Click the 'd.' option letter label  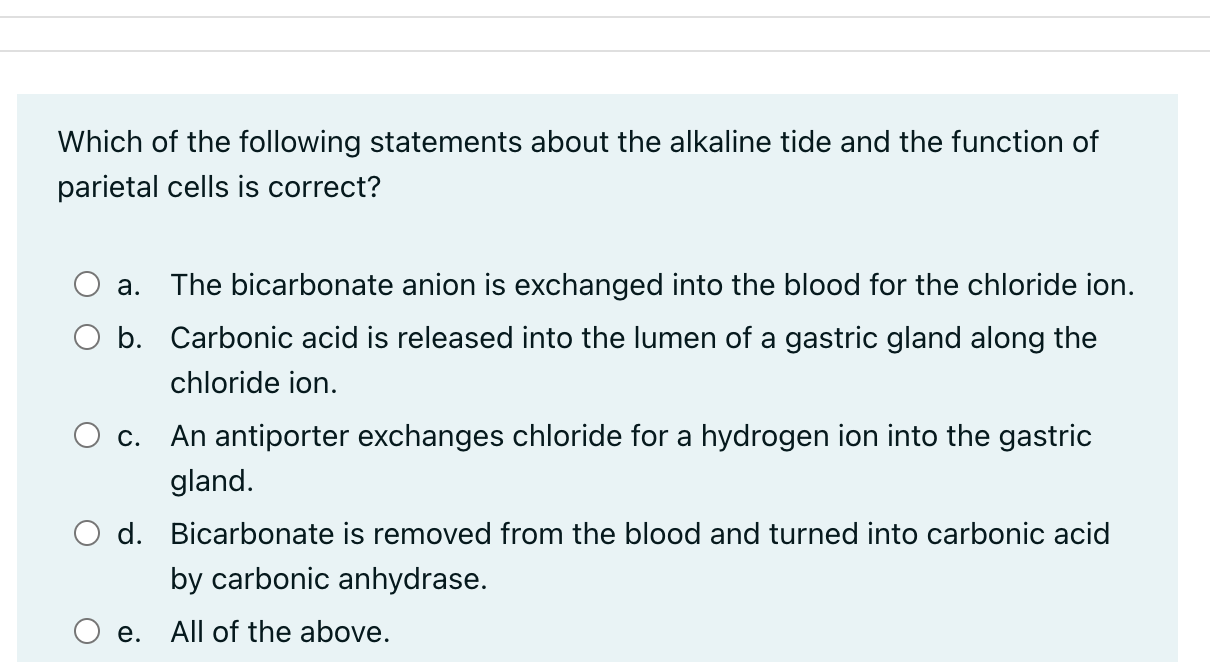pyautogui.click(x=128, y=534)
